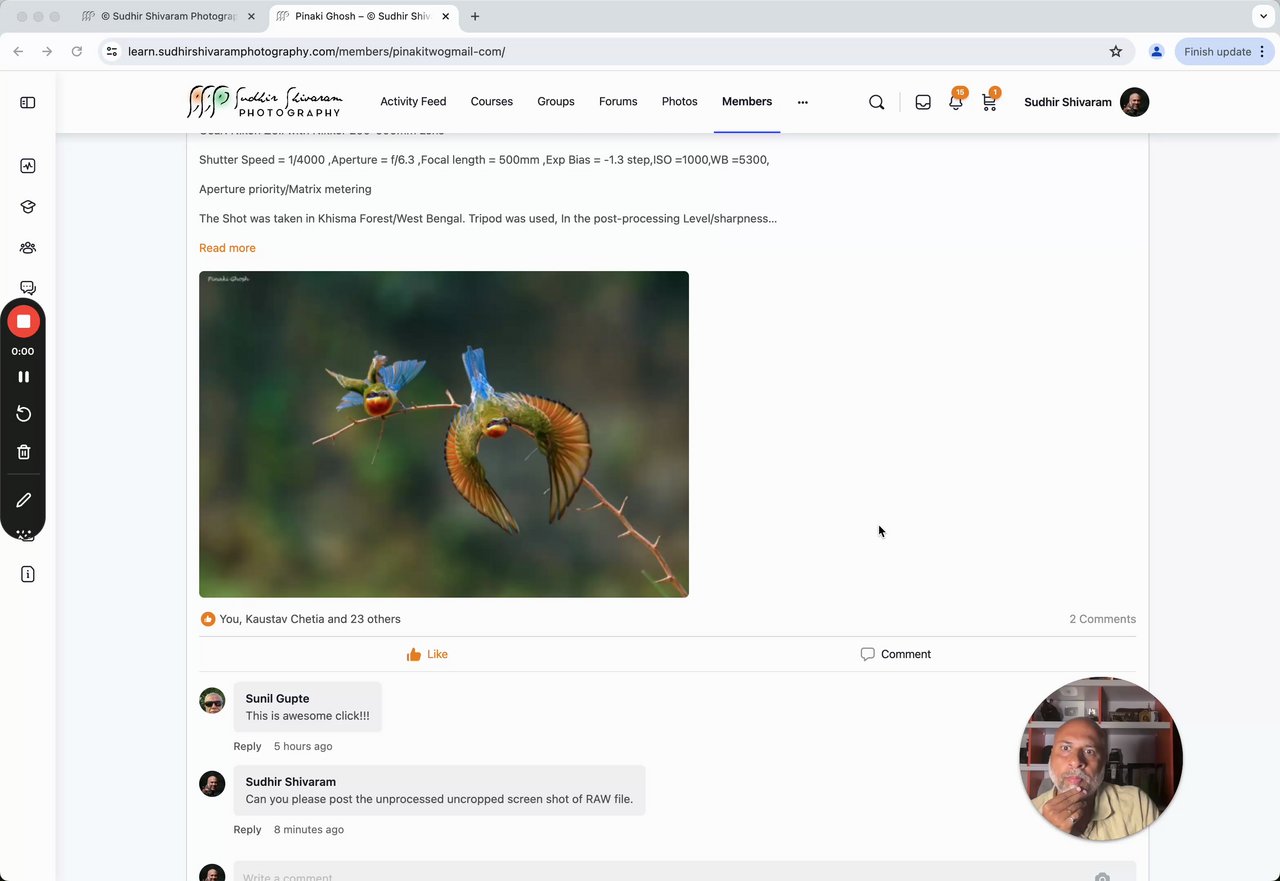This screenshot has width=1280, height=881.
Task: Open the site search icon
Action: pos(877,102)
